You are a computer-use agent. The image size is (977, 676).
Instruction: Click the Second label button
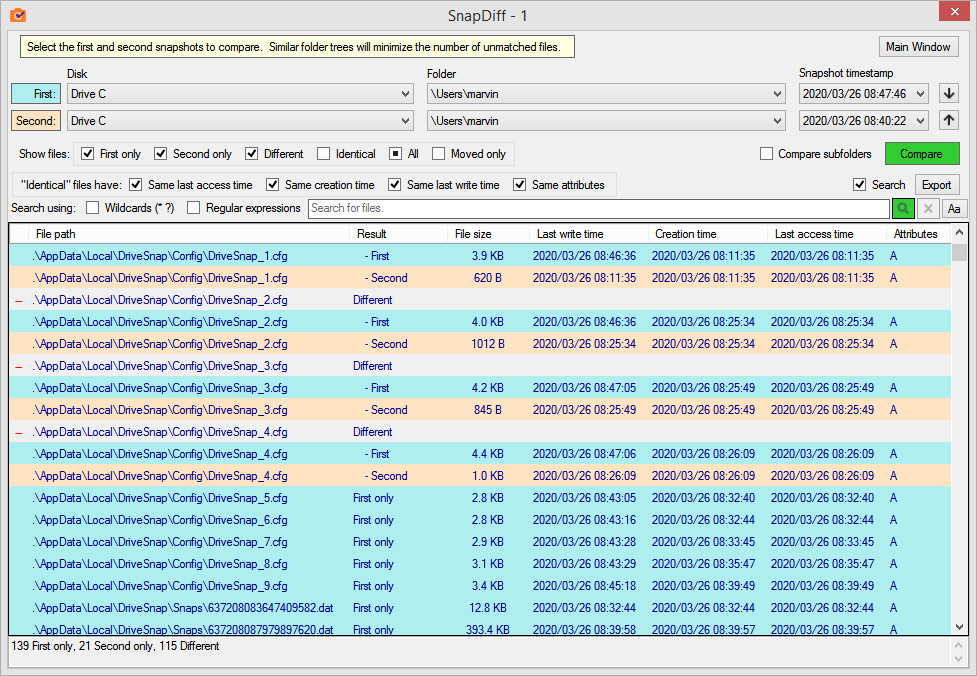pos(36,120)
